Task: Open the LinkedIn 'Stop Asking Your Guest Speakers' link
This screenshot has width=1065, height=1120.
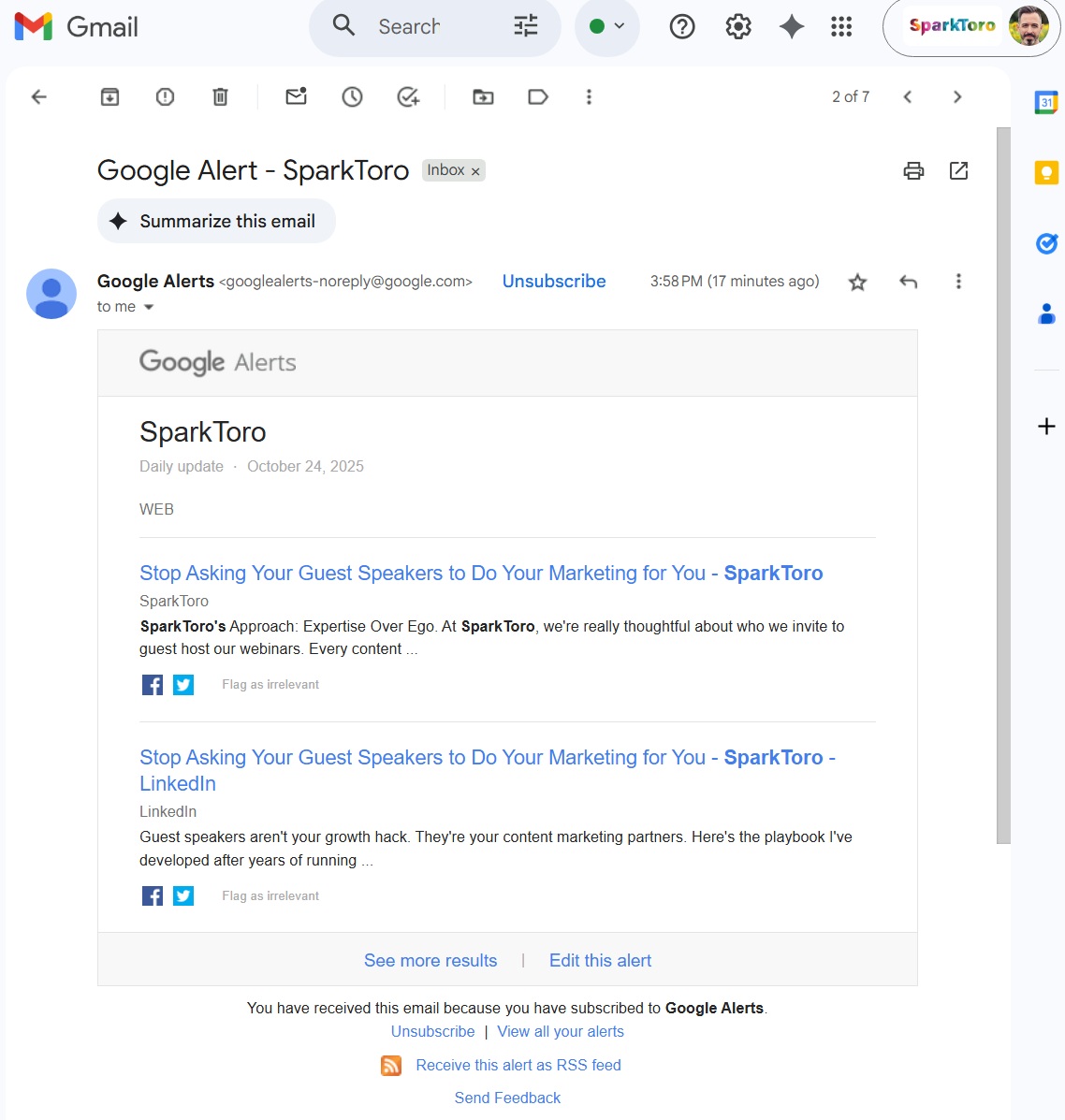Action: (x=488, y=770)
